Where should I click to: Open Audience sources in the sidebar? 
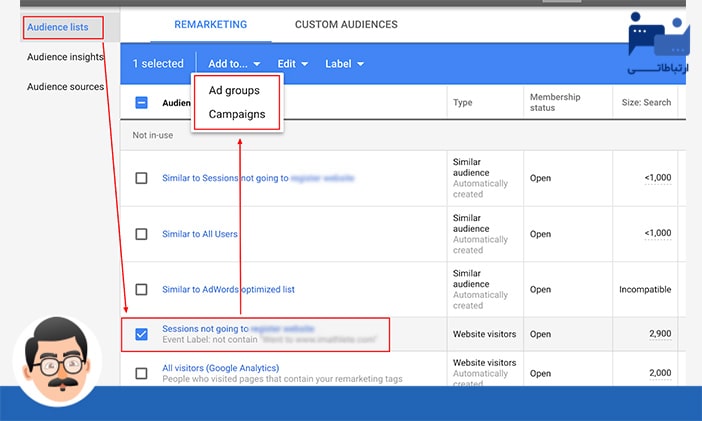[x=65, y=87]
